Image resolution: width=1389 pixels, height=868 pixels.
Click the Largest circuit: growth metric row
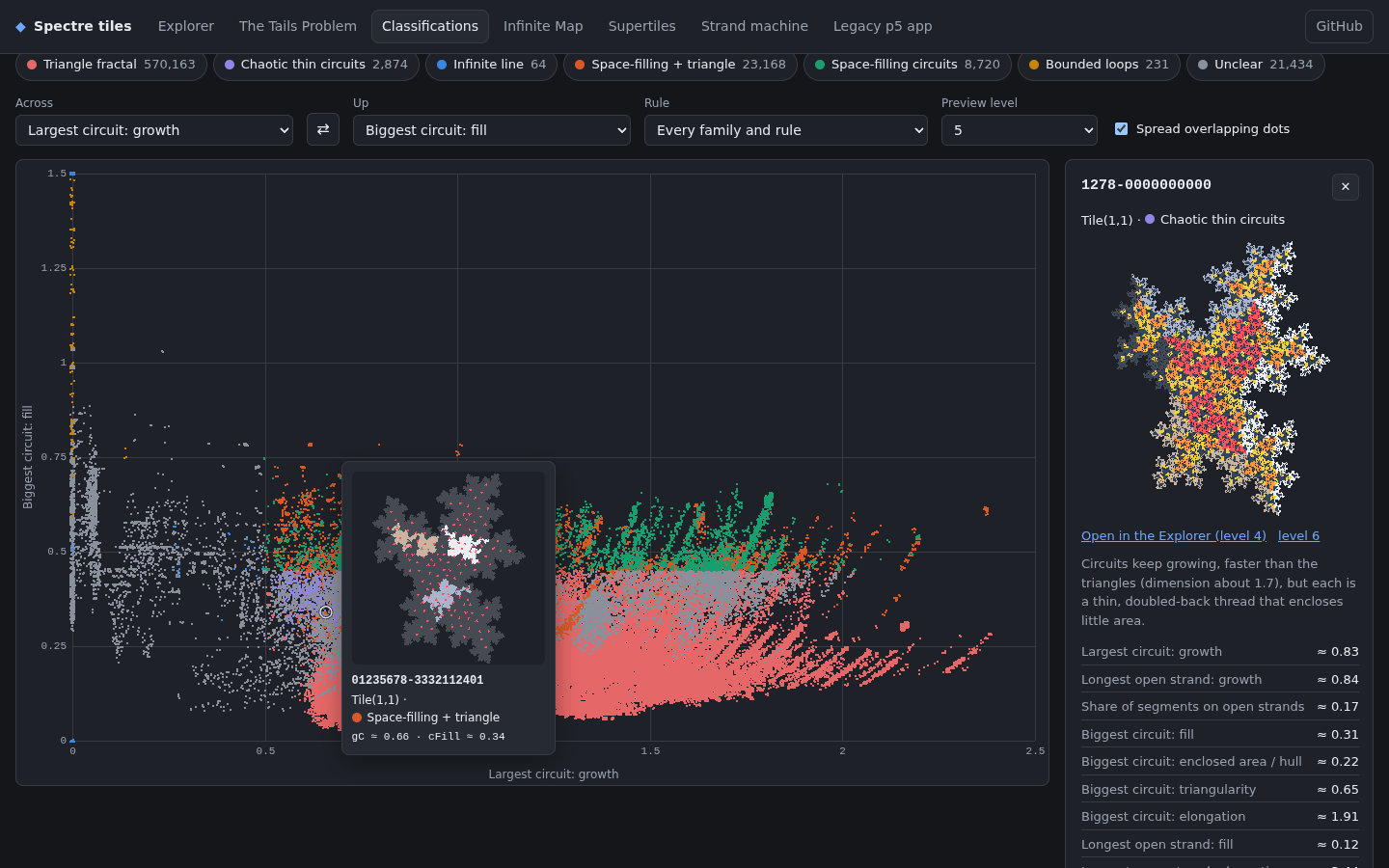click(1220, 652)
